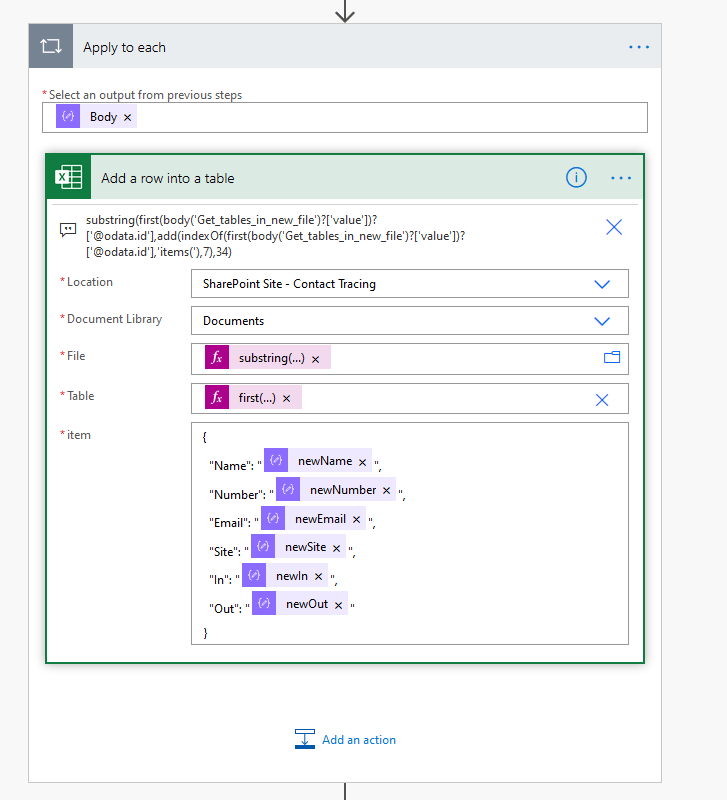Screen dimensions: 727x800
Task: Remove the first expression token from Table
Action: tap(286, 399)
